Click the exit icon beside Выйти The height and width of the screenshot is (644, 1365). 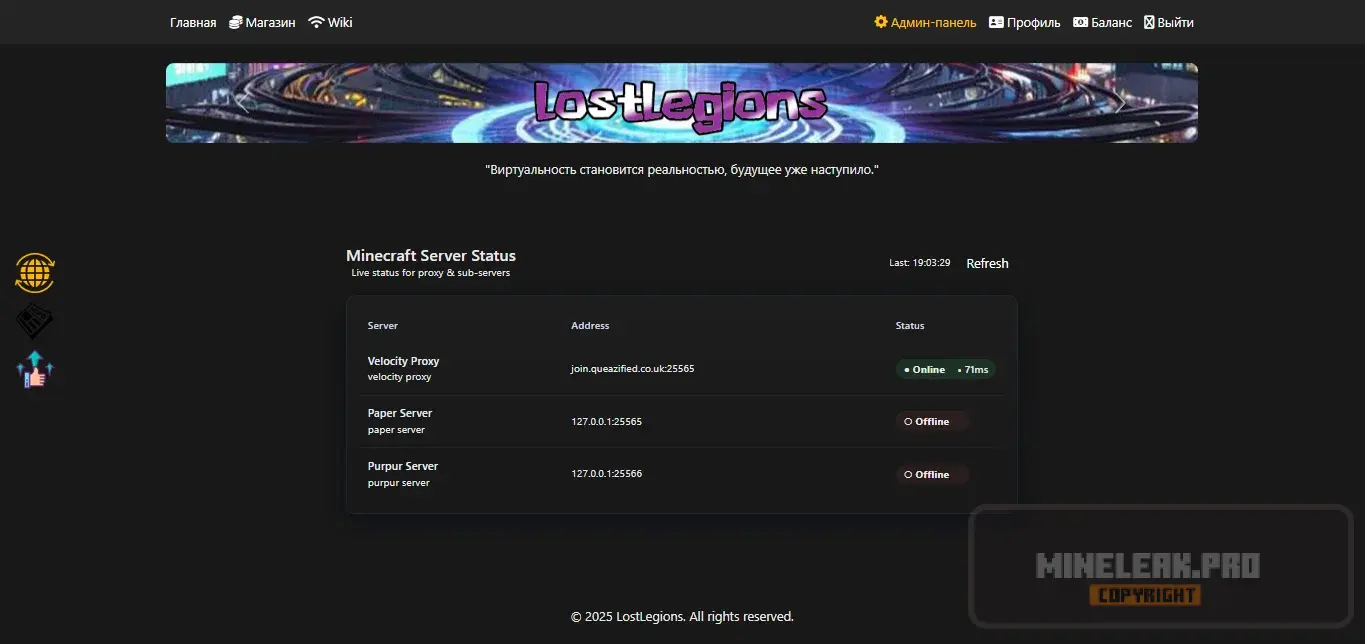point(1149,22)
